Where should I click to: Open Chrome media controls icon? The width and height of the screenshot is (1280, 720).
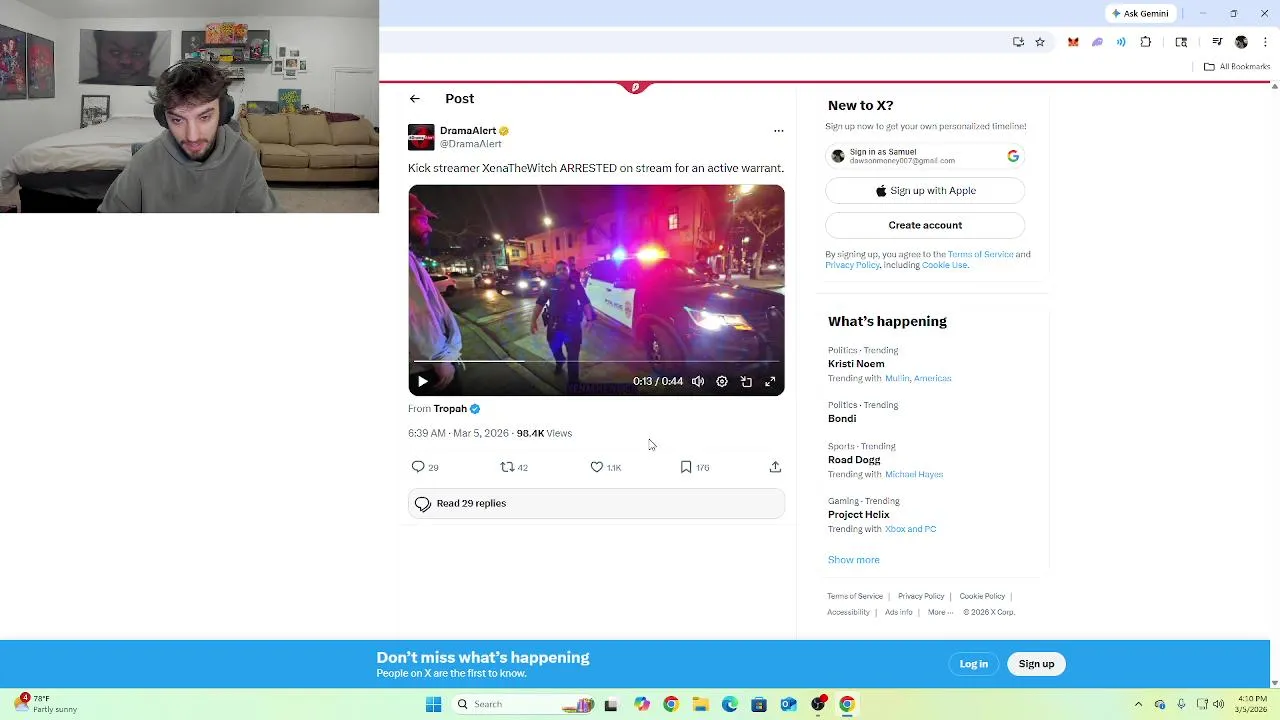(1217, 42)
